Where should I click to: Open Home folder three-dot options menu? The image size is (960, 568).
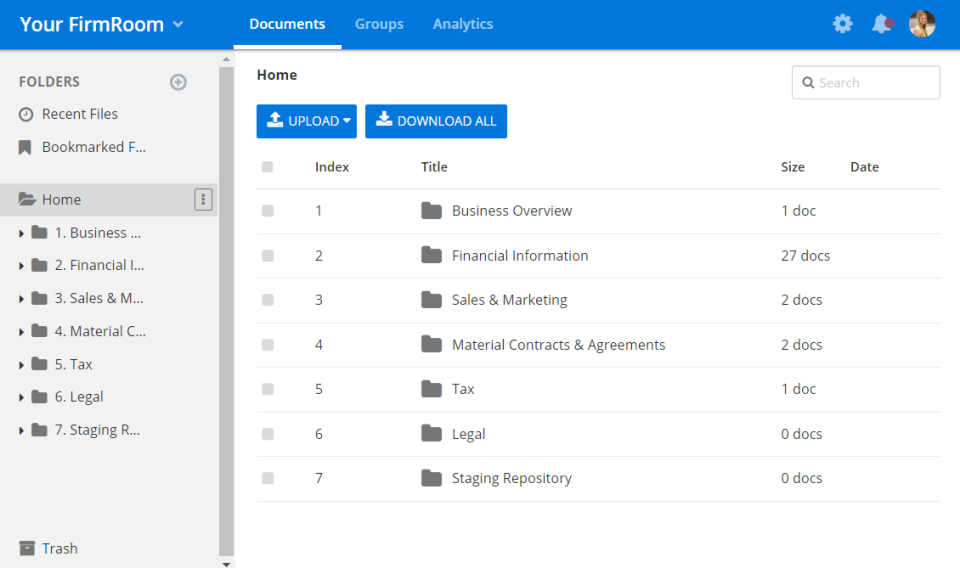point(203,200)
